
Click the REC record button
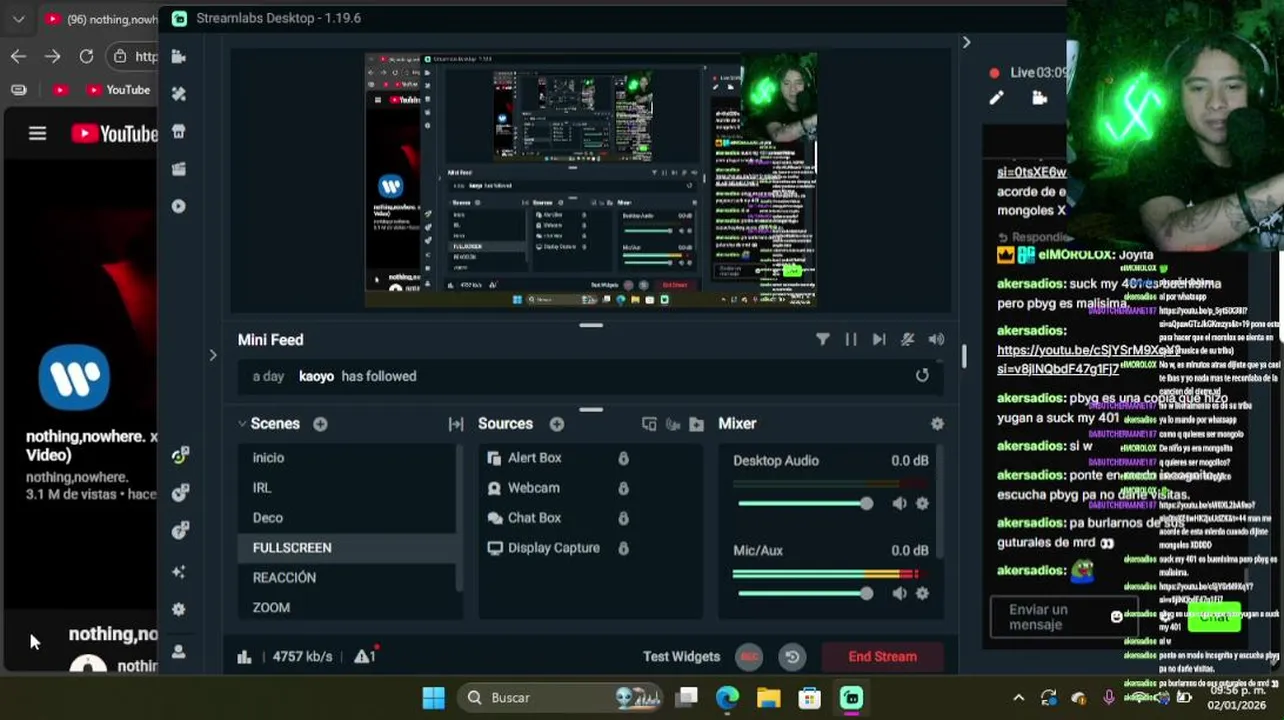pos(749,657)
